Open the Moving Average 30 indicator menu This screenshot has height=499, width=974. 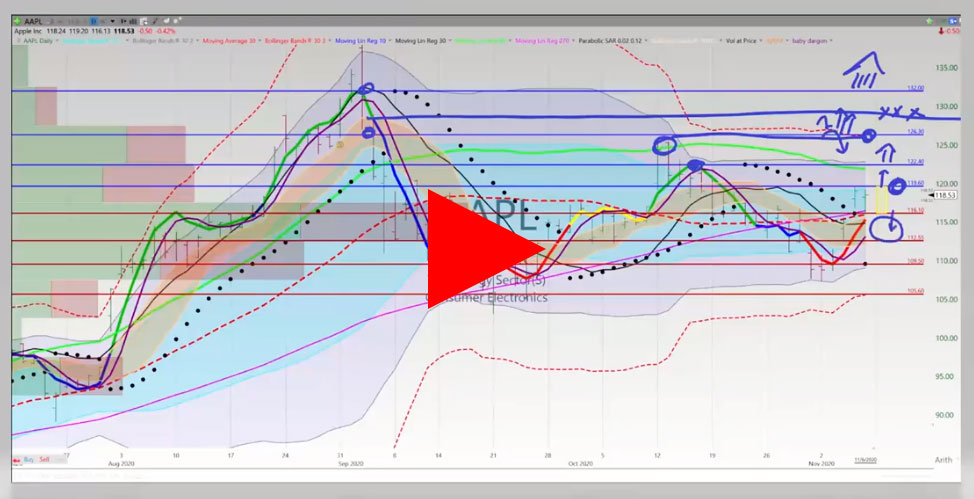tap(232, 41)
